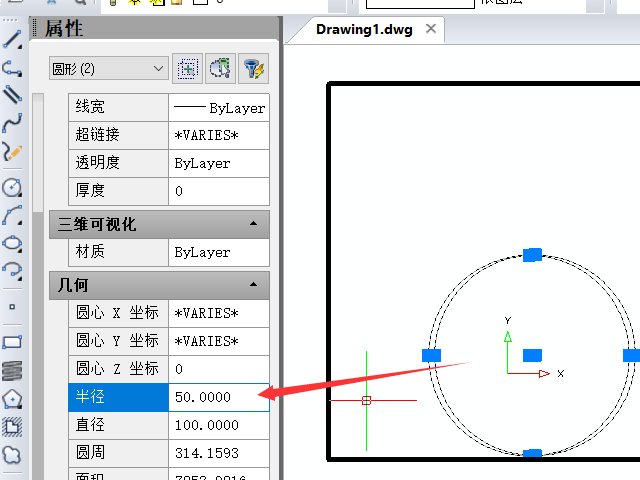Select the freehand sketch pencil tool

click(x=12, y=151)
